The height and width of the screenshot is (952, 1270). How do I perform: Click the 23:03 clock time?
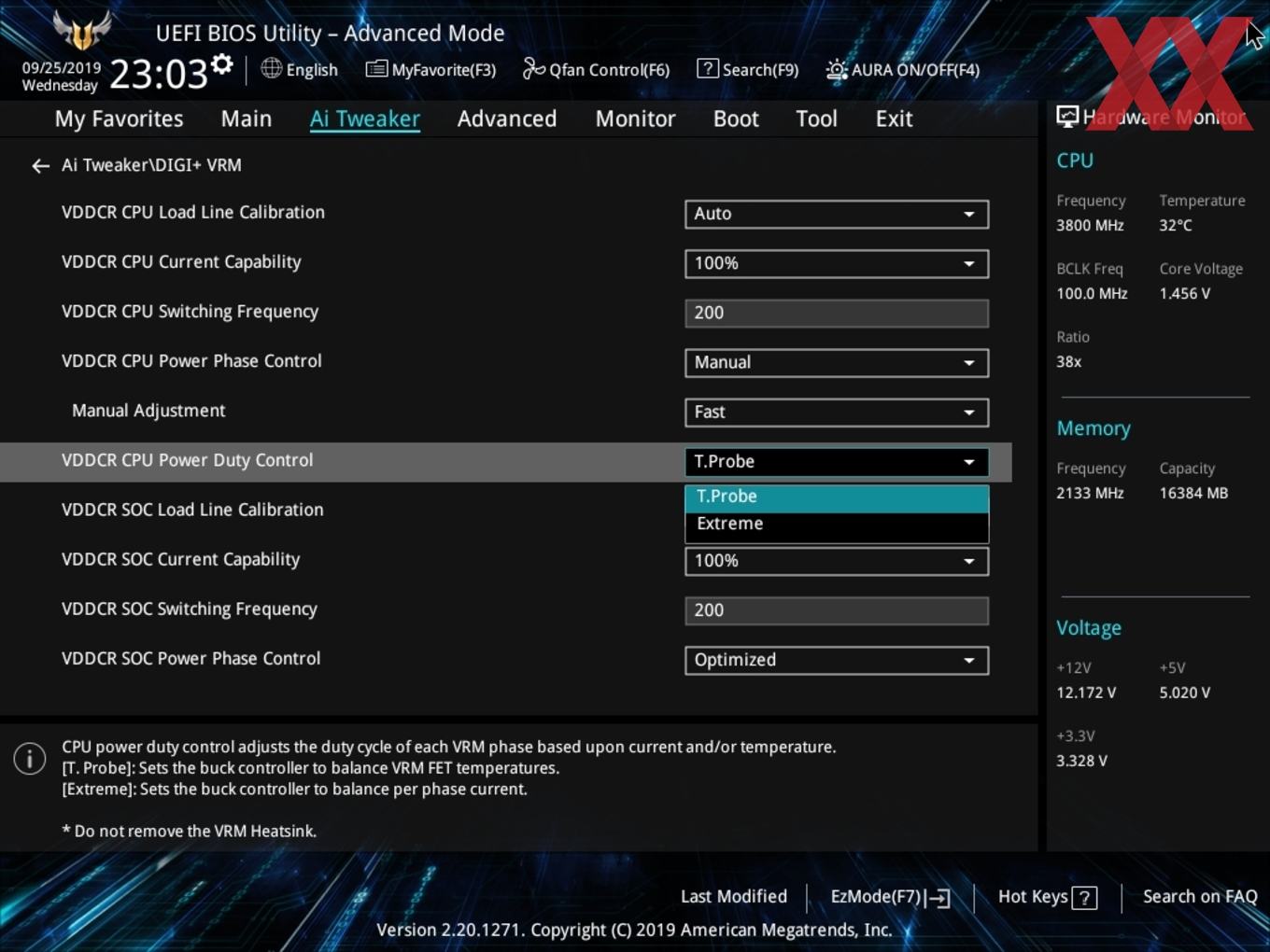click(x=159, y=74)
